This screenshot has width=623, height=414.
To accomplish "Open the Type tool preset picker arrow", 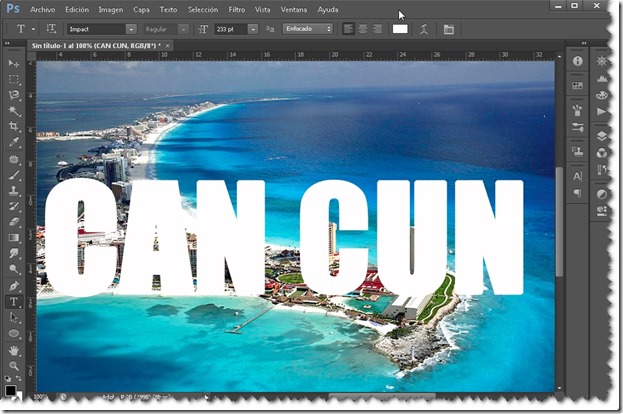I will (x=33, y=29).
